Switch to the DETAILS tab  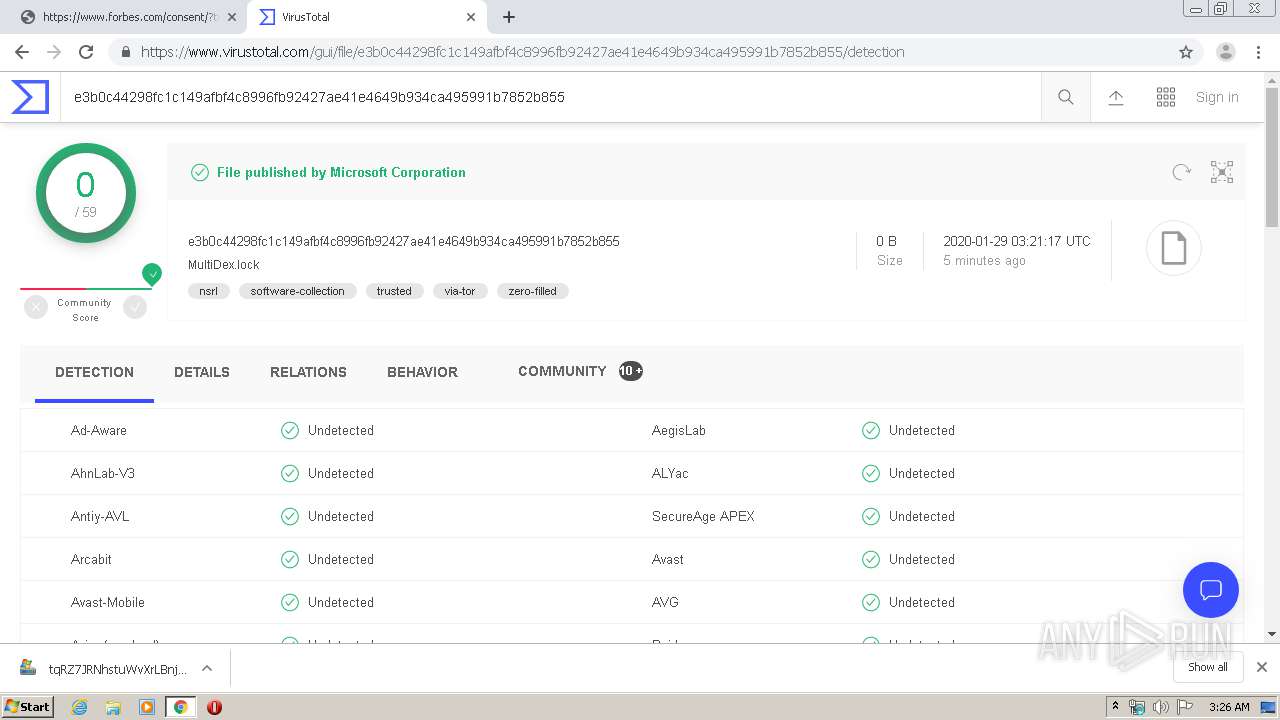pyautogui.click(x=202, y=372)
